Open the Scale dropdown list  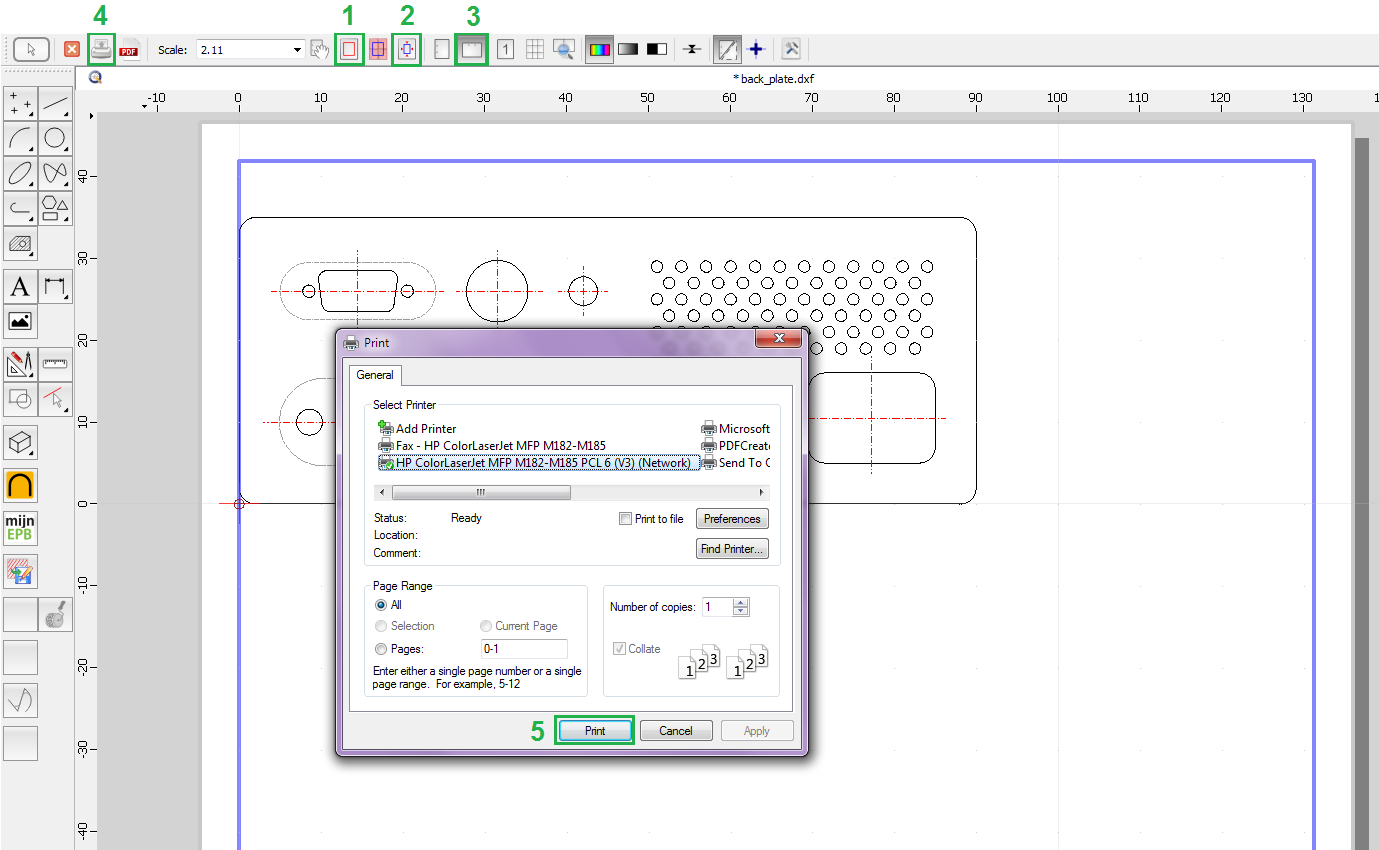point(297,49)
